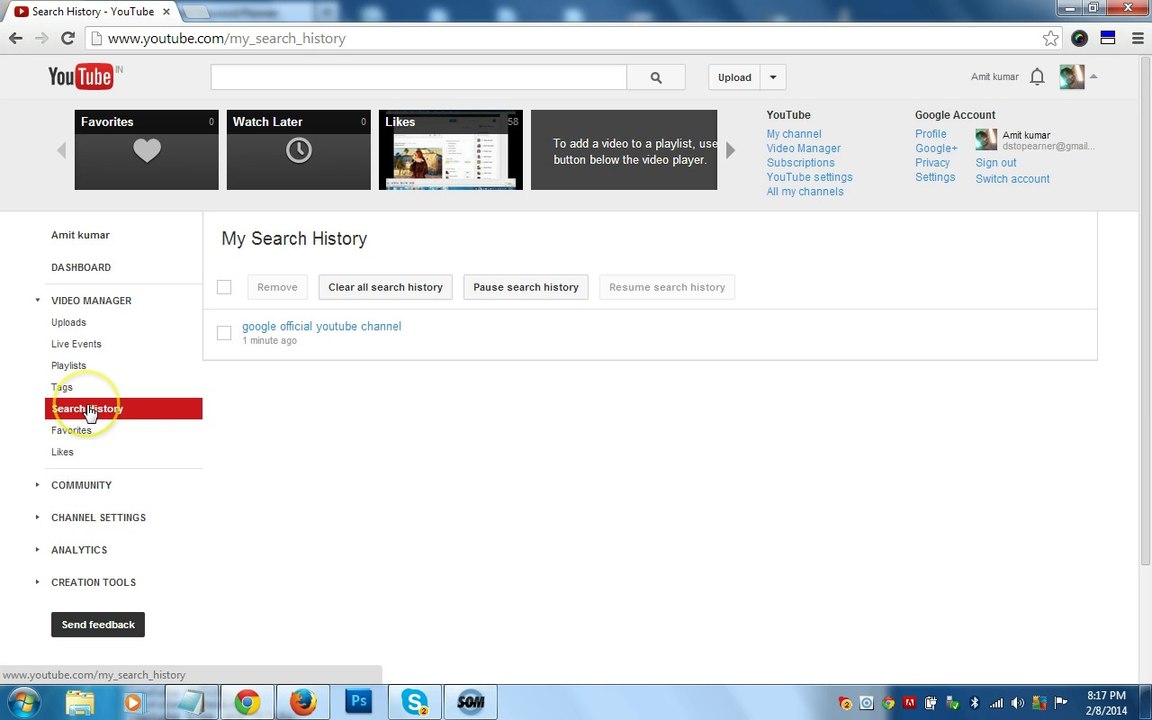Click Subscriptions link

click(800, 162)
